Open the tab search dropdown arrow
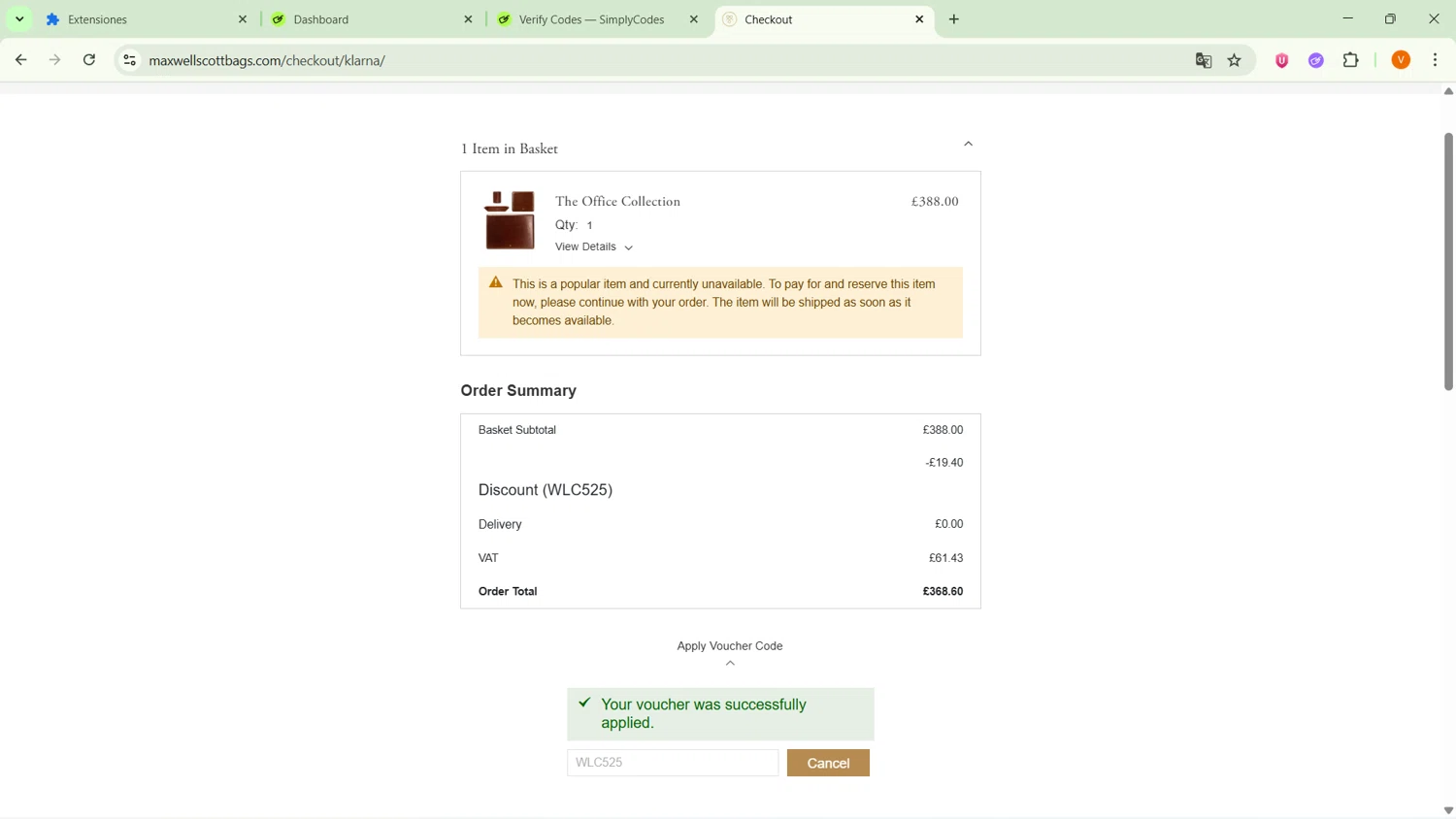The width and height of the screenshot is (1456, 819). [19, 19]
